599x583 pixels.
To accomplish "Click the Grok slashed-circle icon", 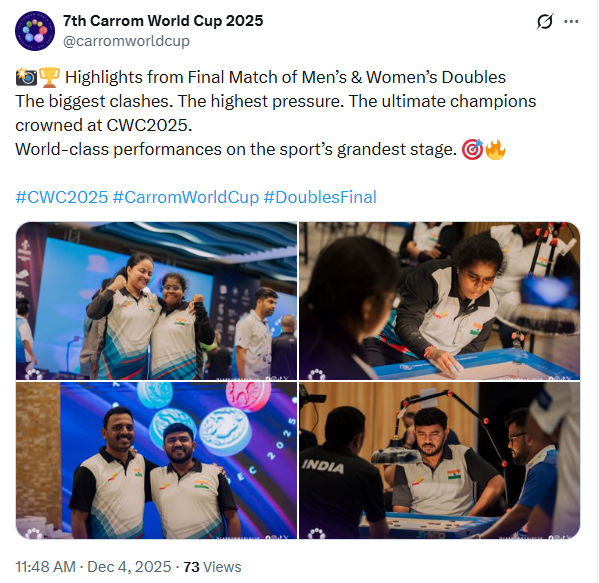I will (x=544, y=21).
